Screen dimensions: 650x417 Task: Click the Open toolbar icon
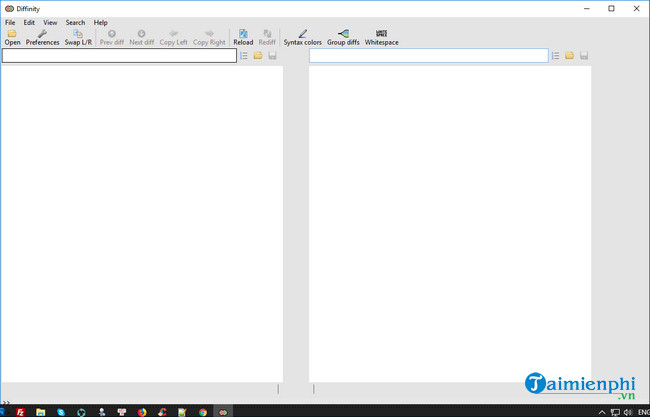coord(12,37)
